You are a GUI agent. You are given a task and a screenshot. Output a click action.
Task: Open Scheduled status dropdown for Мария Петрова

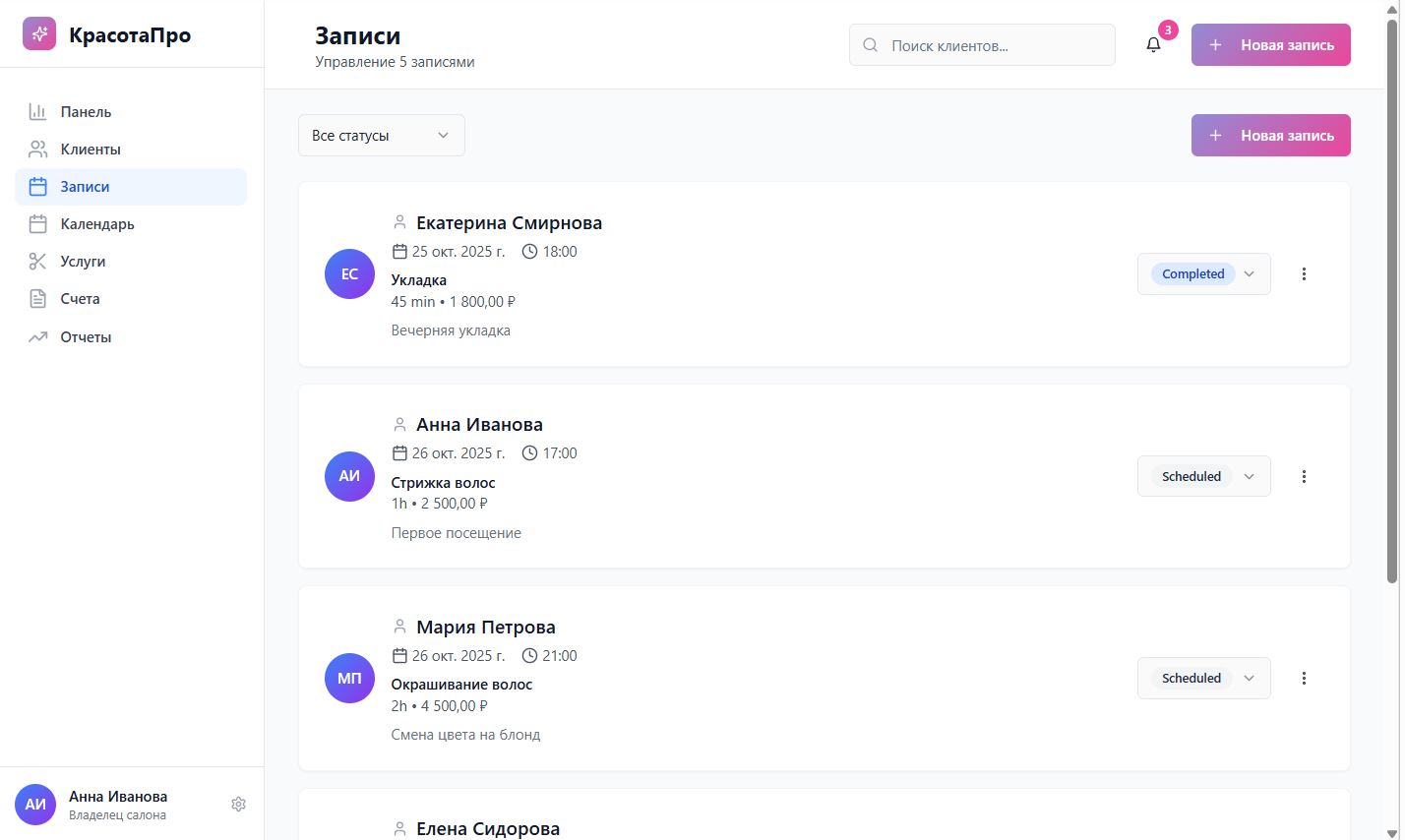[x=1203, y=679]
